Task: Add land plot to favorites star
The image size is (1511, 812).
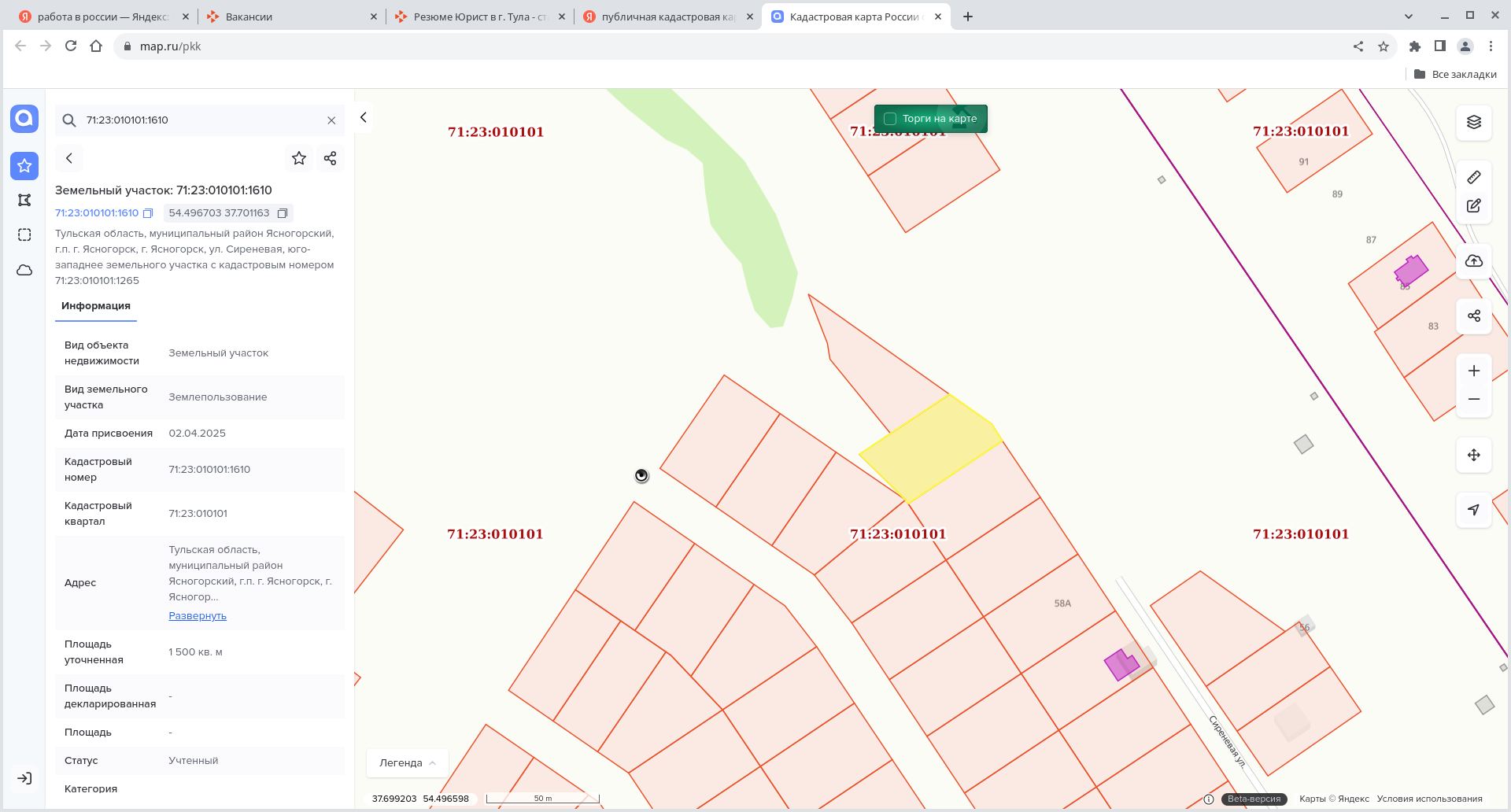Action: click(x=298, y=158)
